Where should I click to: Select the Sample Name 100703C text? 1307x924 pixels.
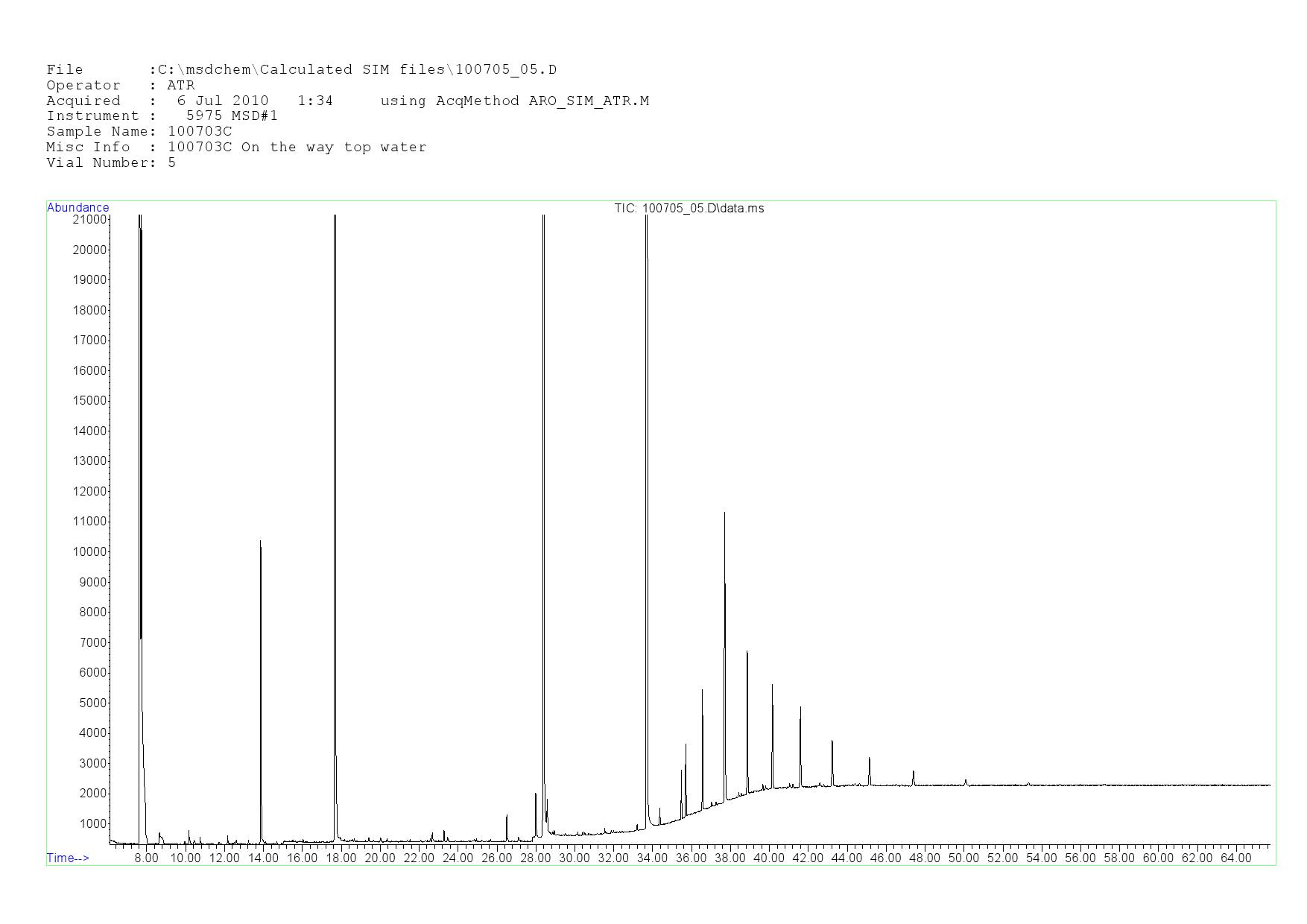(x=200, y=132)
